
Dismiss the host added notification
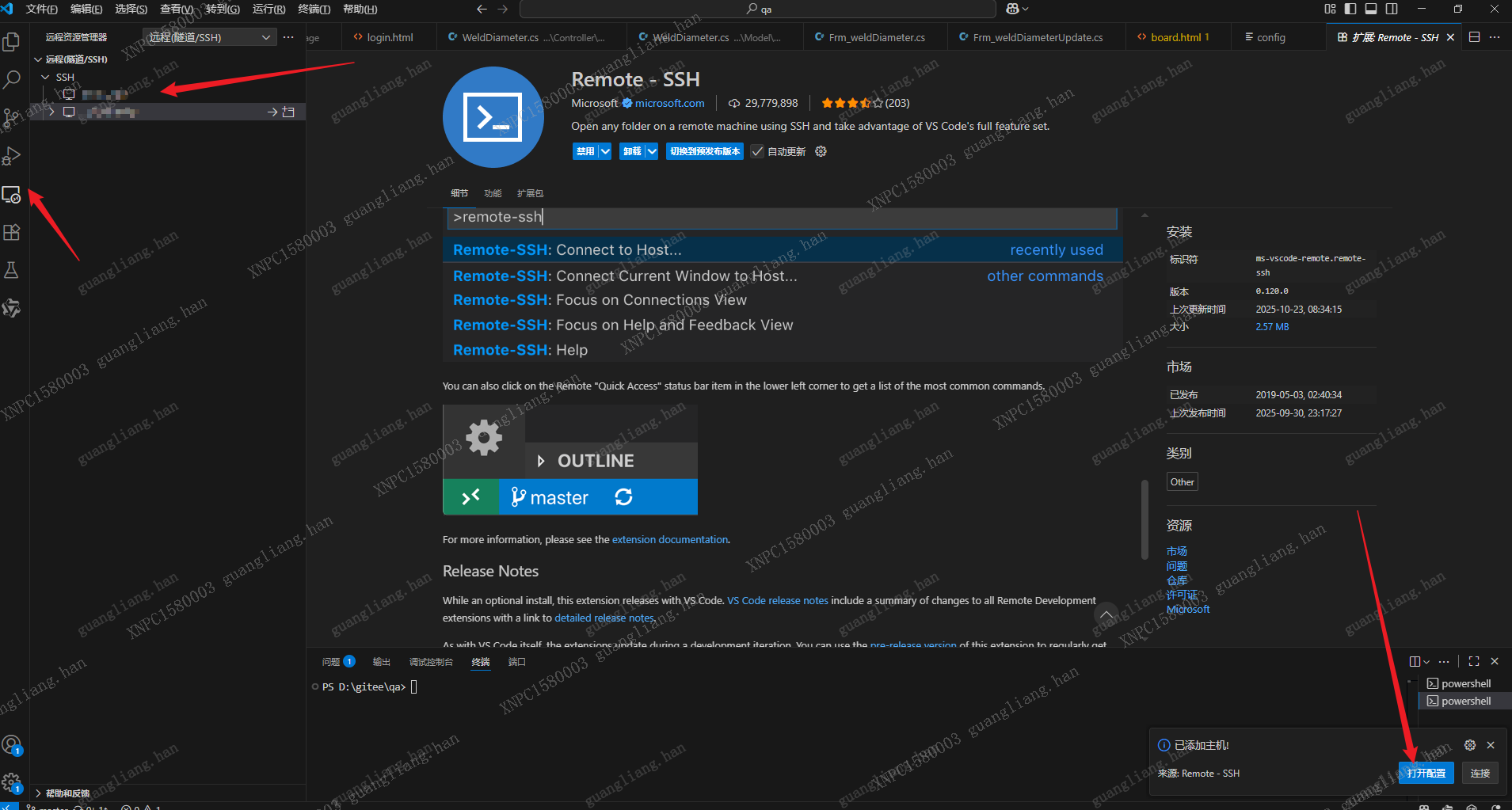click(x=1491, y=745)
